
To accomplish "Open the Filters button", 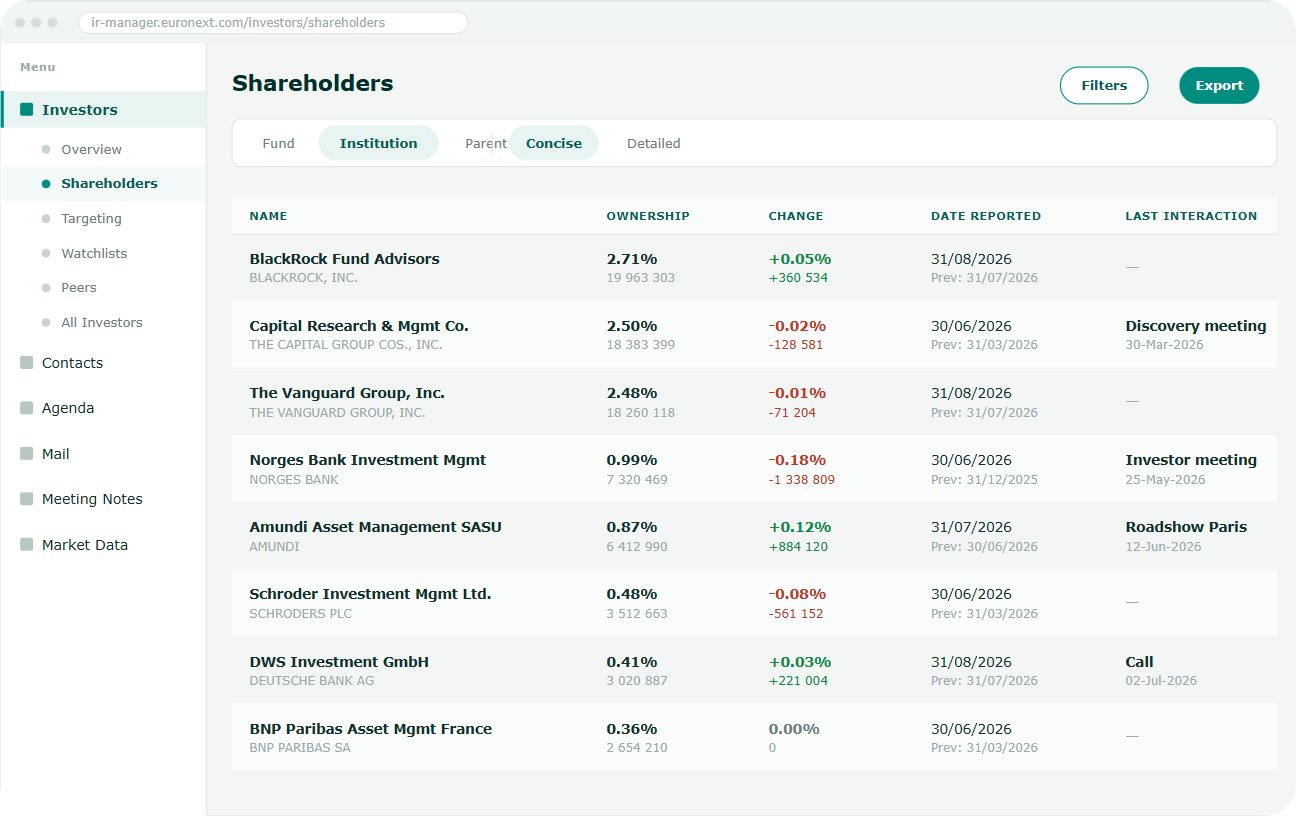I will point(1104,86).
